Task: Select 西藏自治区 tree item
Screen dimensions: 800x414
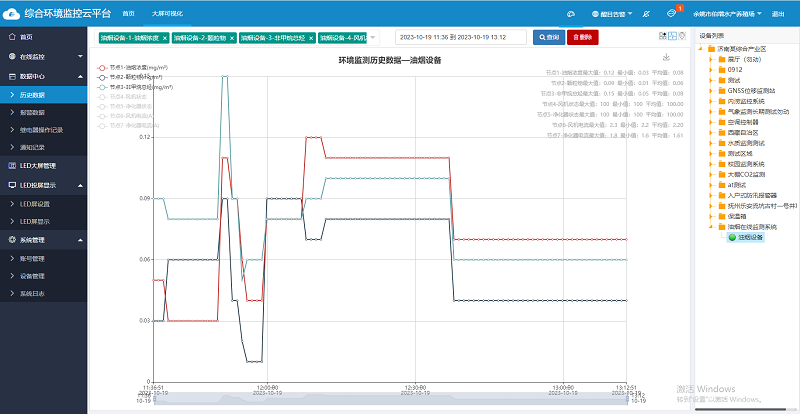Action: point(745,132)
